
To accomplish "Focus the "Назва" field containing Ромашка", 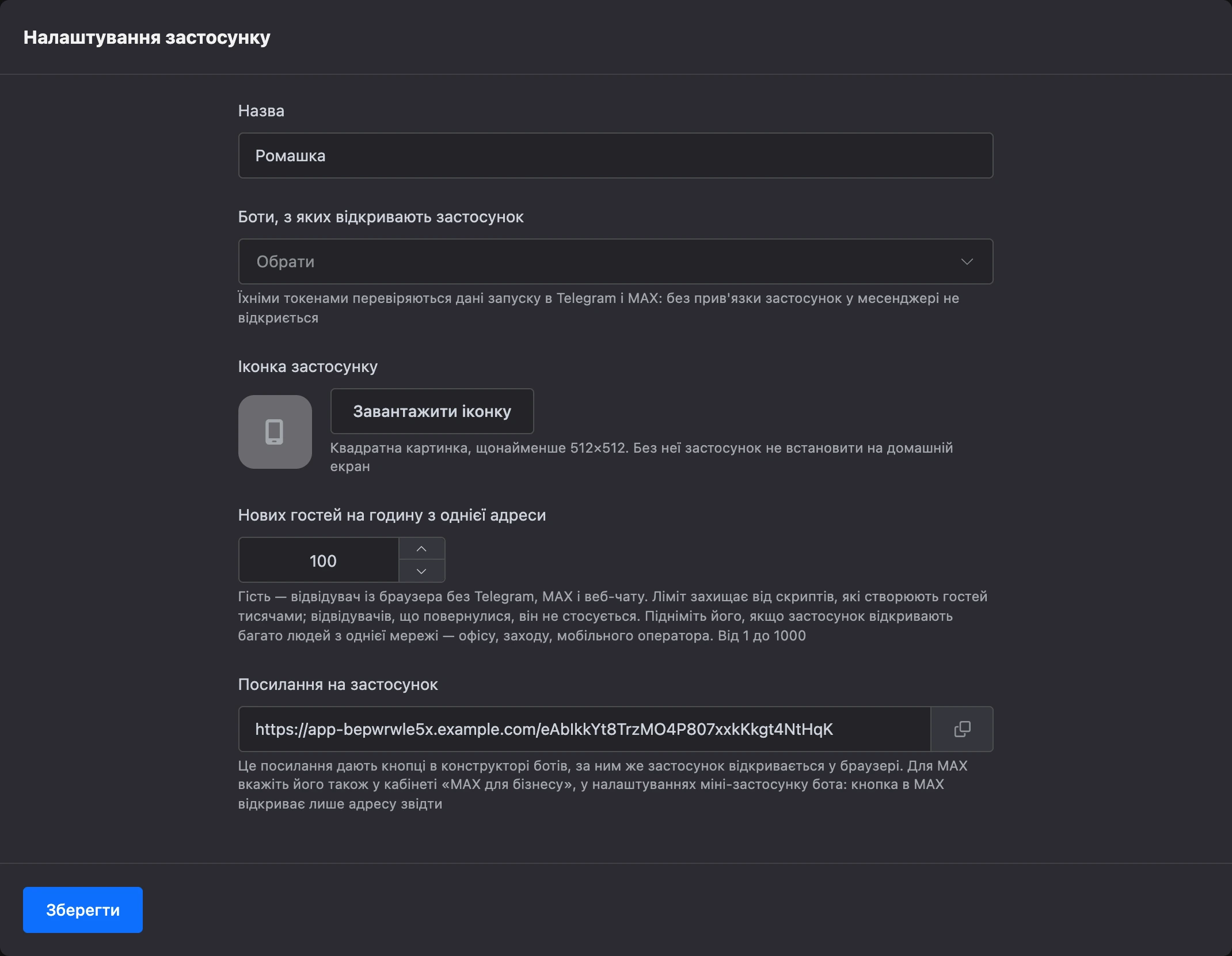I will click(x=615, y=155).
